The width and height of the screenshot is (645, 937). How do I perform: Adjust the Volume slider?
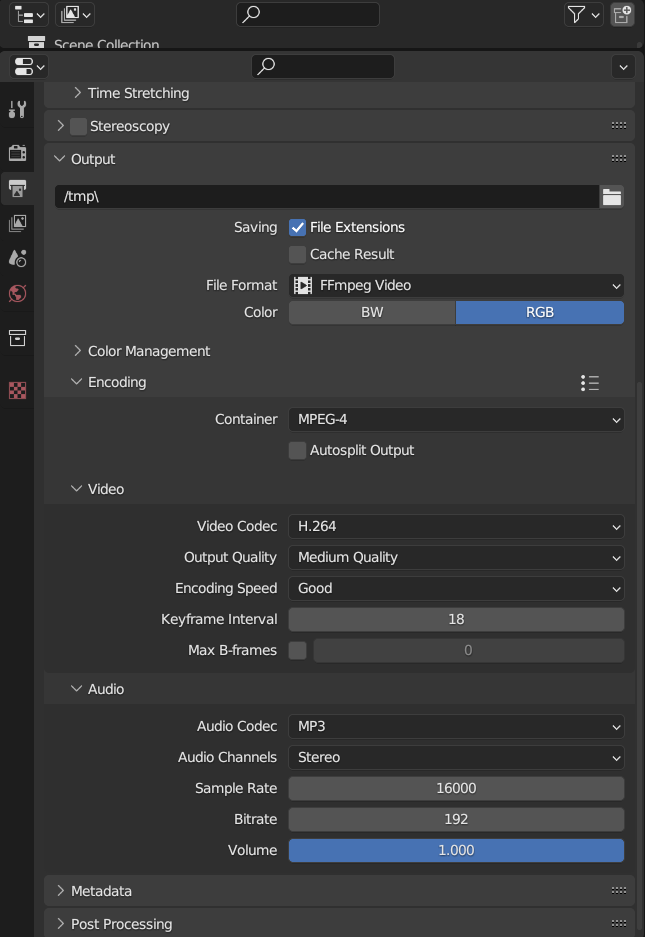pos(456,850)
